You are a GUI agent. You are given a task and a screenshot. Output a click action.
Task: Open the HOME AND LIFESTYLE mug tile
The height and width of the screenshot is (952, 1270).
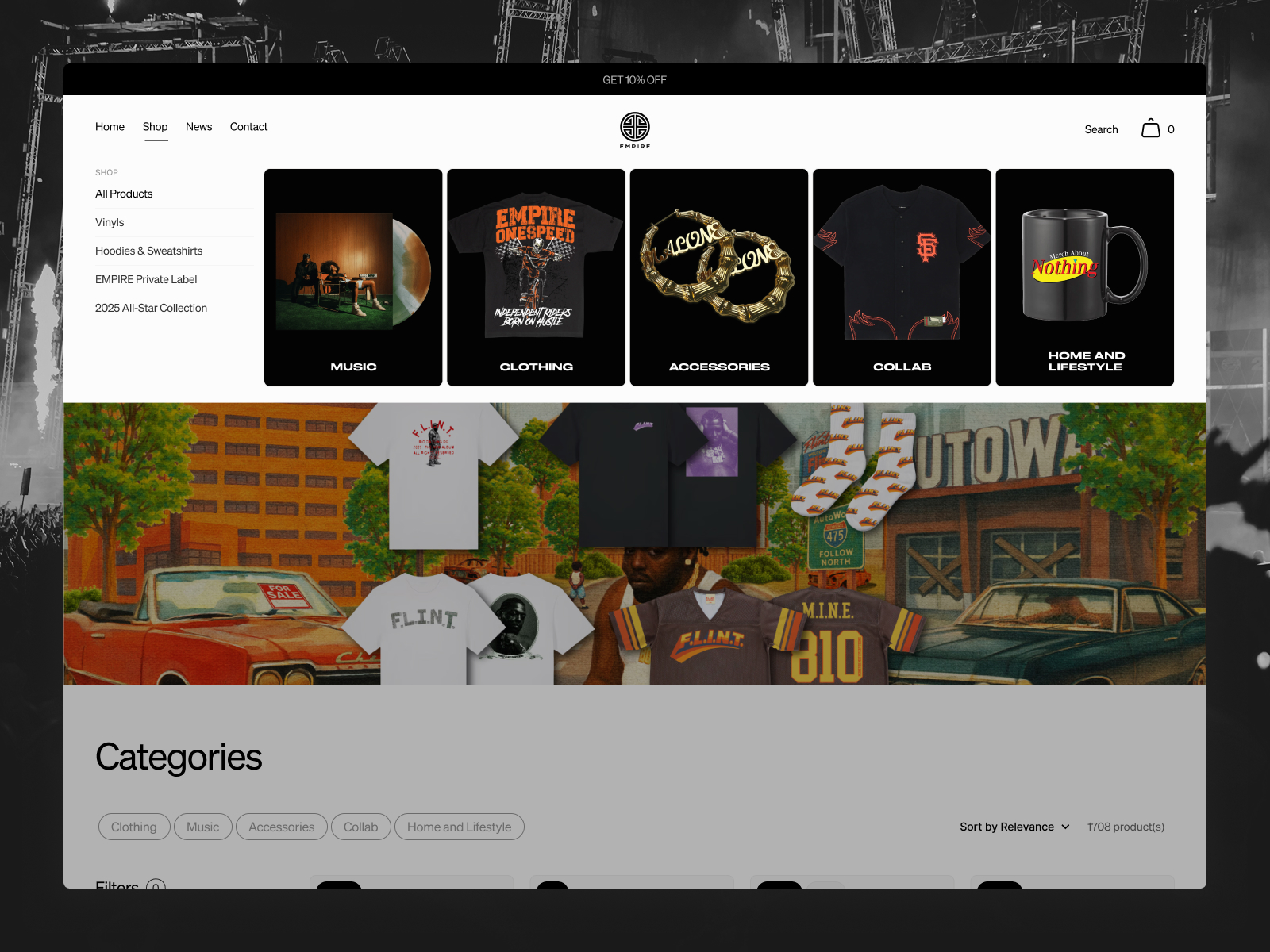[1084, 276]
